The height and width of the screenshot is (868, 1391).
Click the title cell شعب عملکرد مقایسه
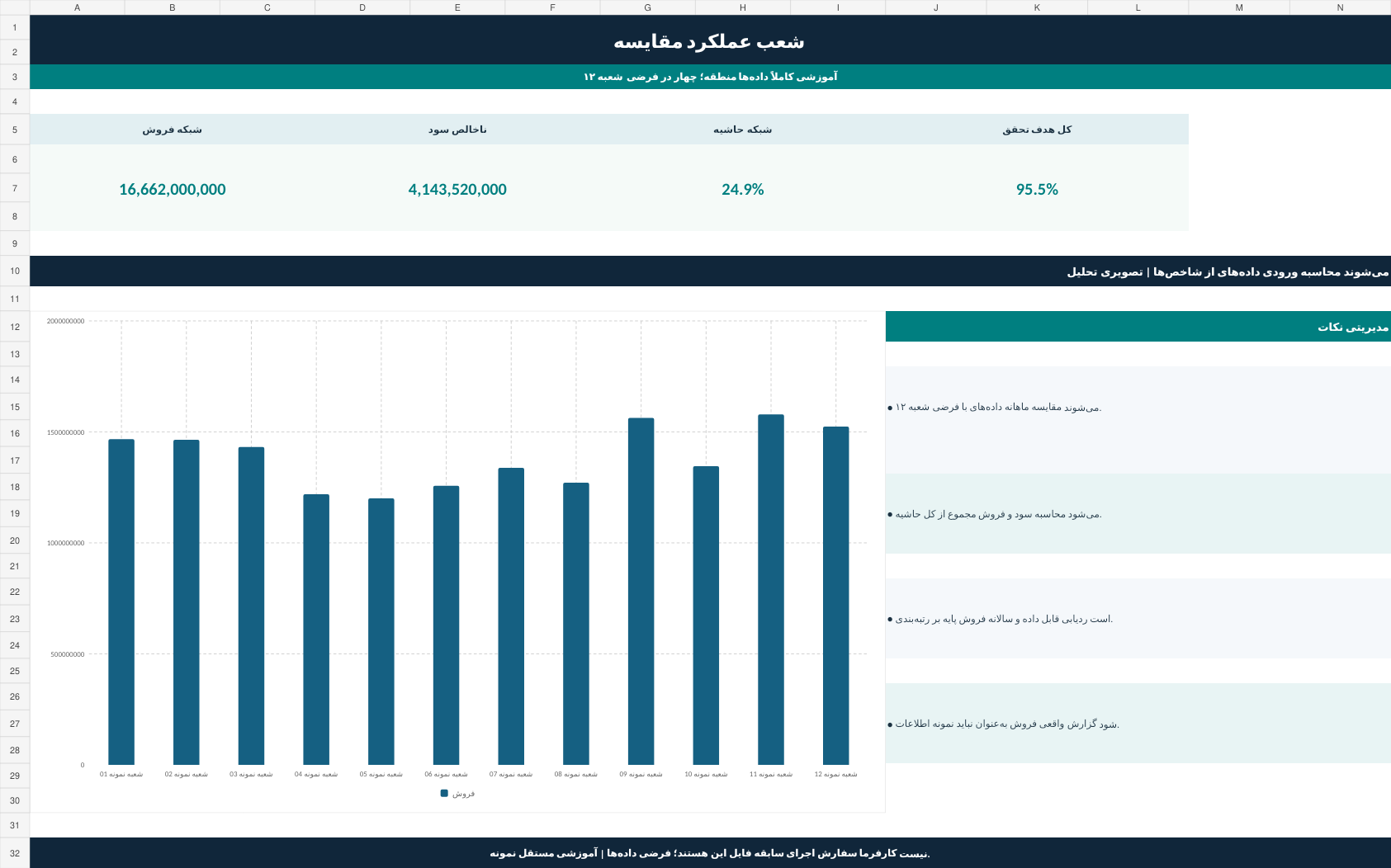(710, 40)
